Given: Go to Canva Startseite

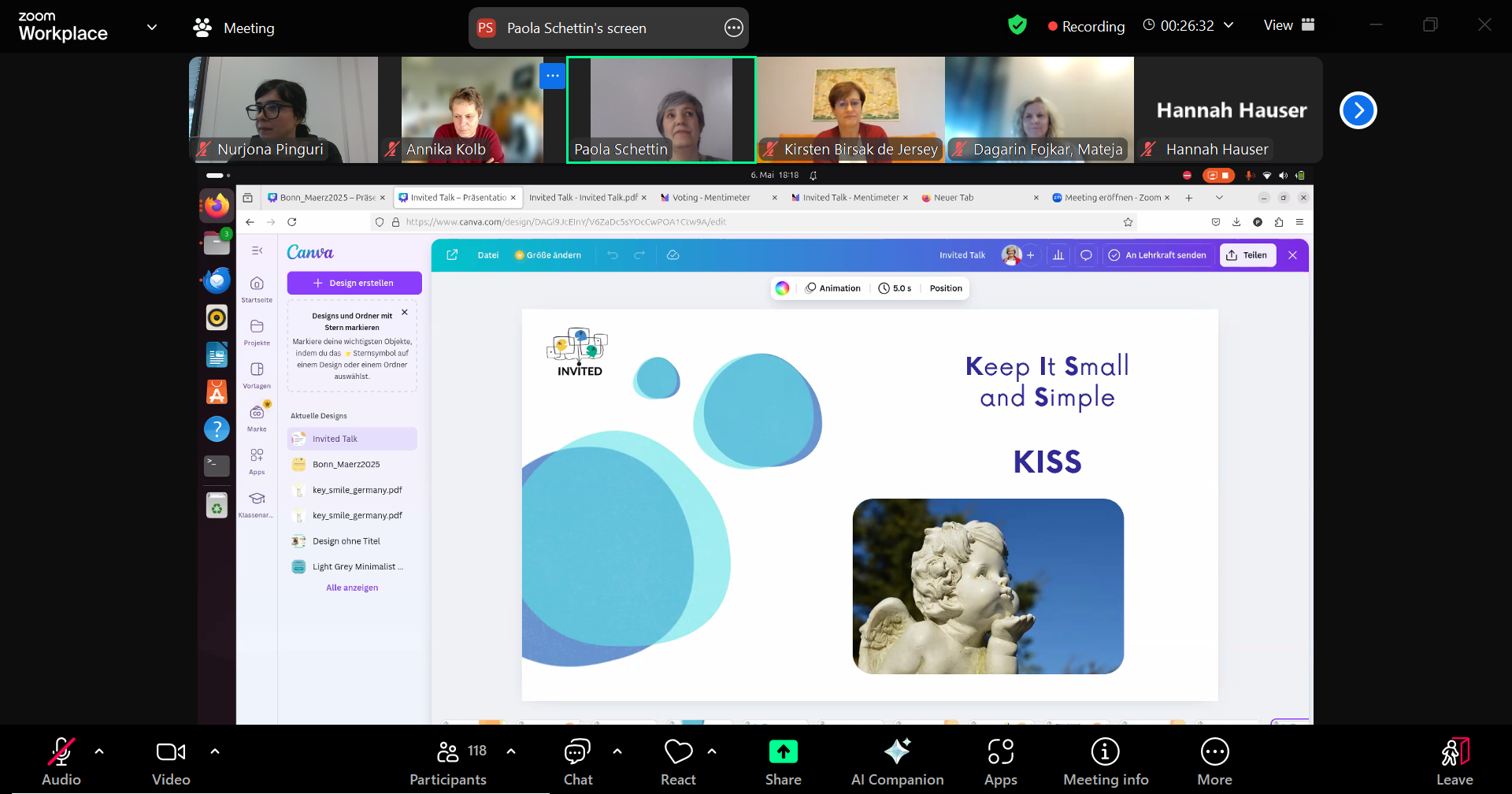Looking at the screenshot, I should tap(257, 289).
